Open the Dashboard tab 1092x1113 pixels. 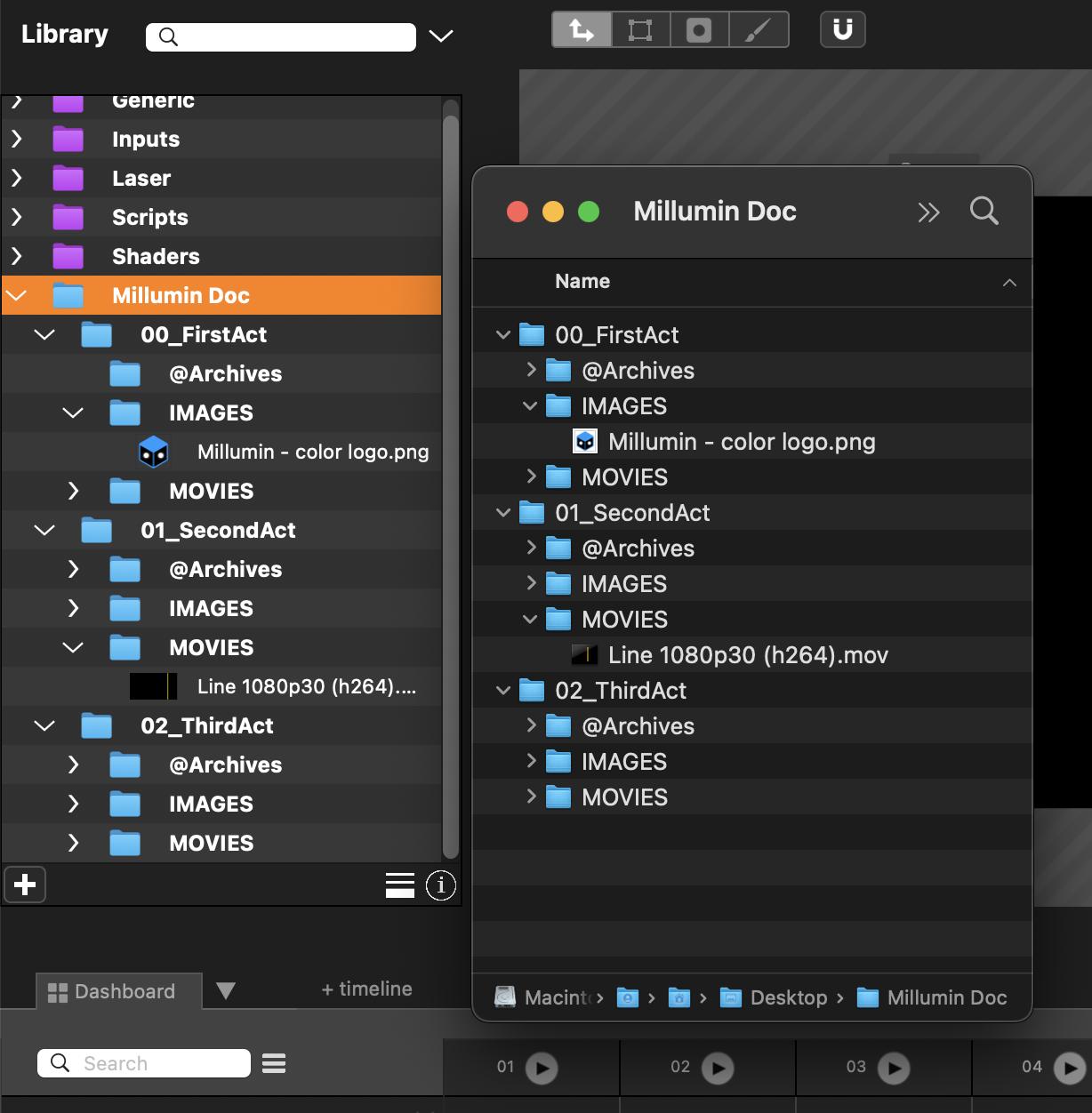pos(112,991)
